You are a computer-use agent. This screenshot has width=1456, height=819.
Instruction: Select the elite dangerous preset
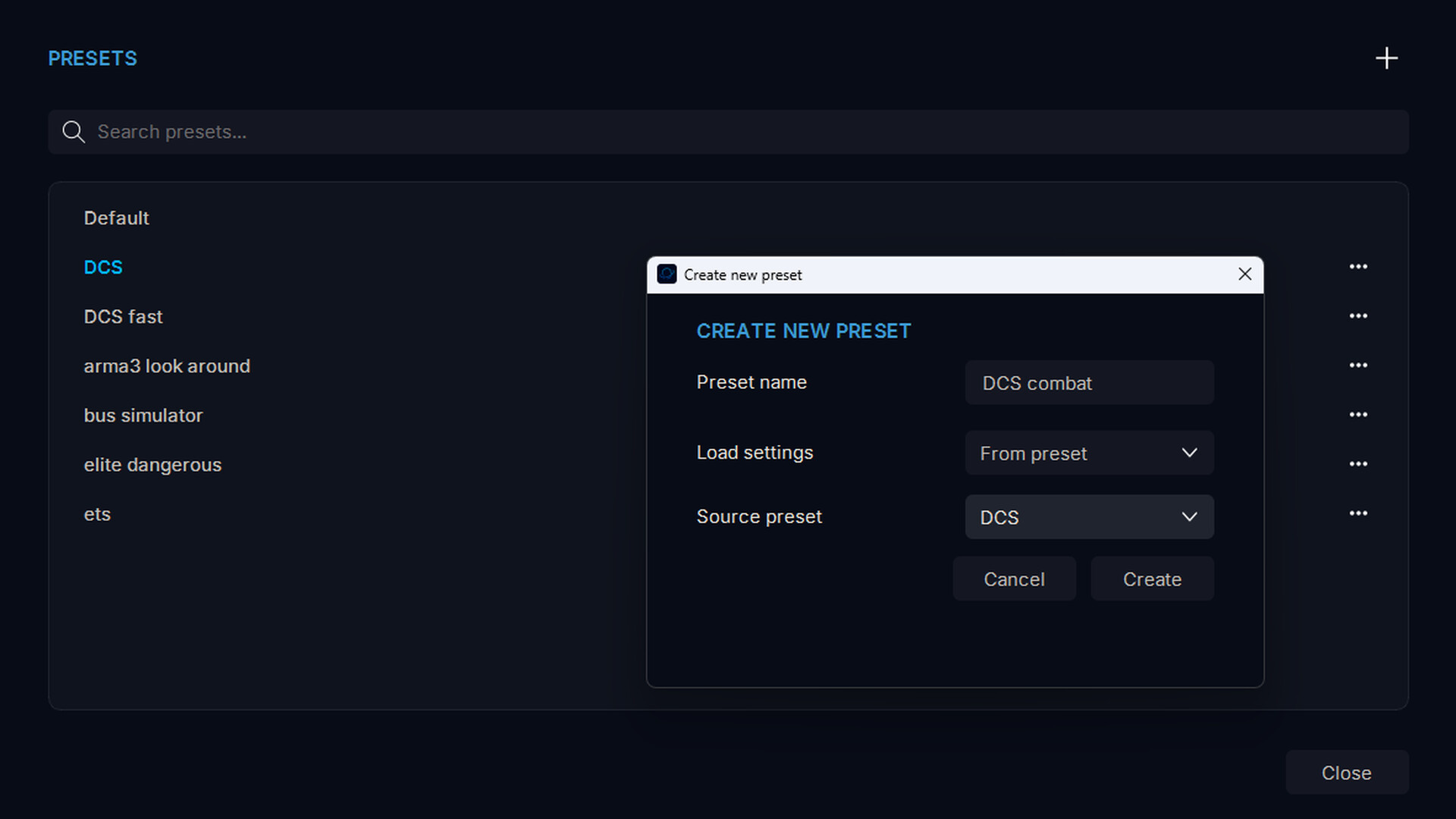click(x=152, y=465)
